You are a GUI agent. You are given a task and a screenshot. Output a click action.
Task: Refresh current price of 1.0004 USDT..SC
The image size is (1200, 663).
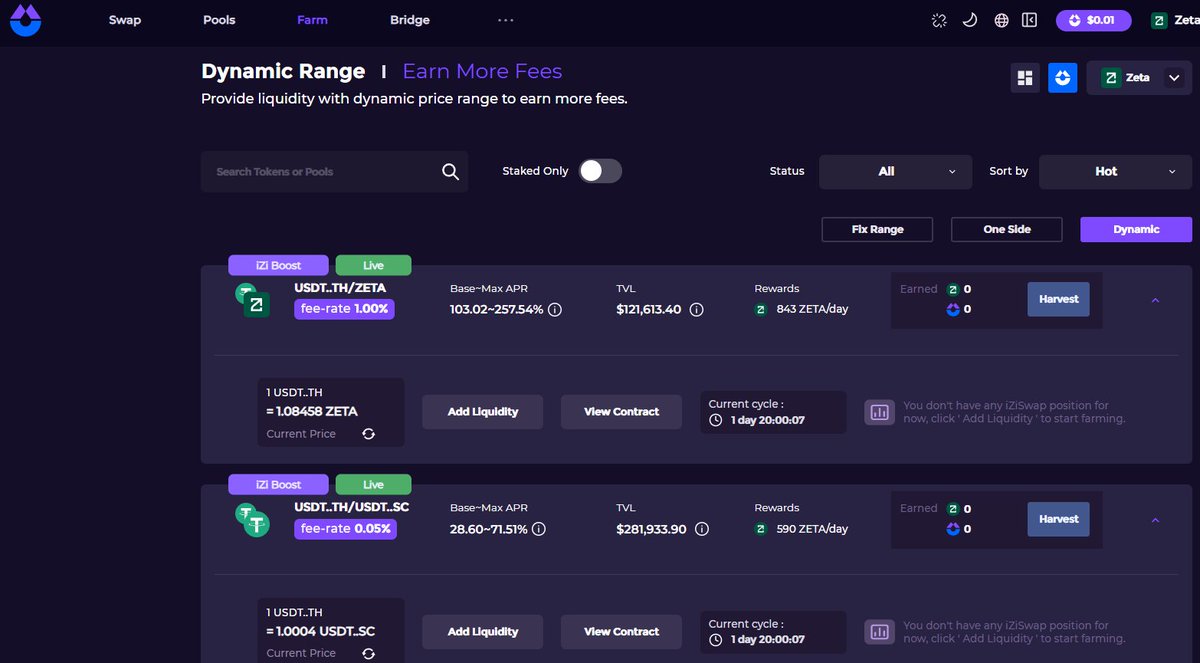pyautogui.click(x=368, y=653)
